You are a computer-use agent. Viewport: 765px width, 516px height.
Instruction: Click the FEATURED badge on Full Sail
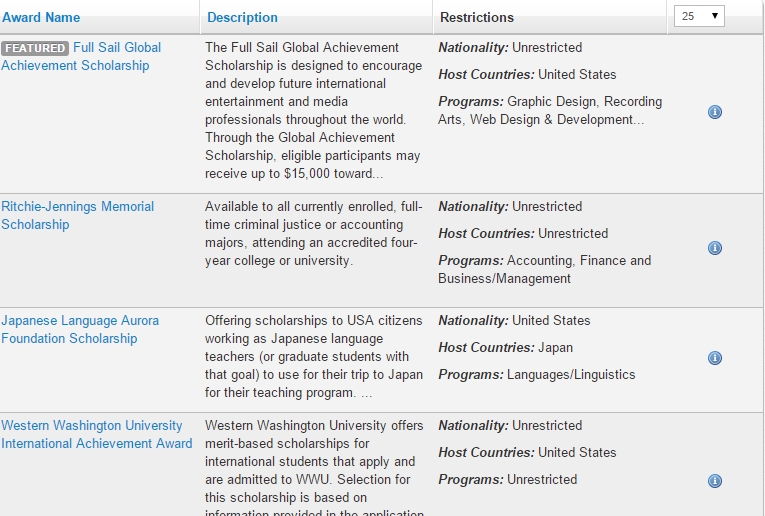(35, 48)
